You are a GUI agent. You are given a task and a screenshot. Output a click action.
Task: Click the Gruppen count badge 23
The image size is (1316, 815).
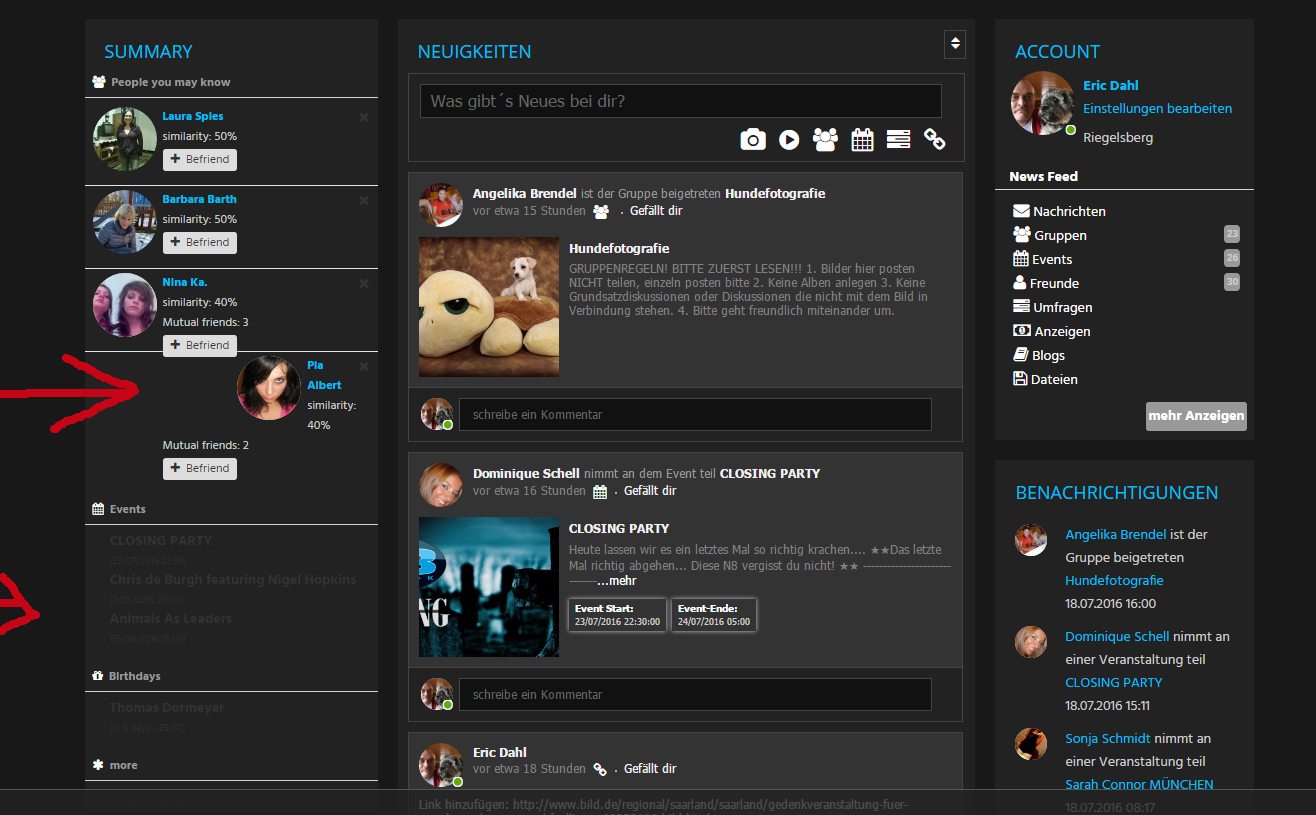pos(1232,234)
